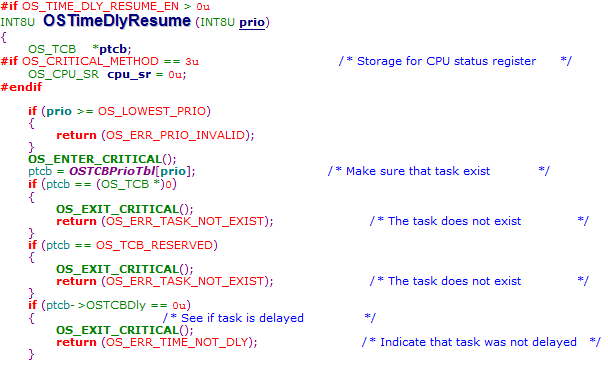Click the 'See if task is delayed' comment
This screenshot has width=608, height=366.
(x=269, y=318)
